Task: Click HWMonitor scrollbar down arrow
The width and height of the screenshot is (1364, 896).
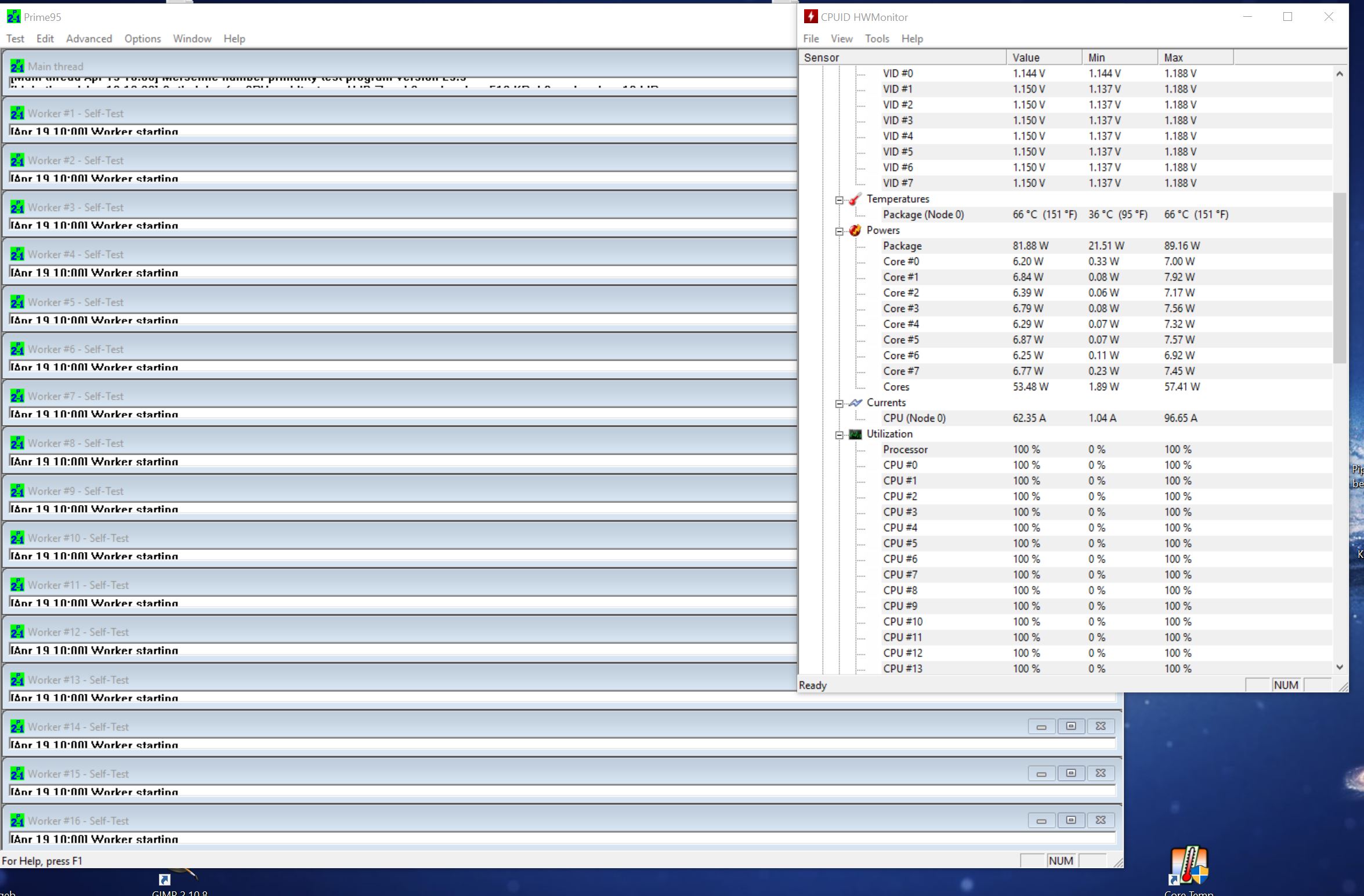Action: (1340, 667)
